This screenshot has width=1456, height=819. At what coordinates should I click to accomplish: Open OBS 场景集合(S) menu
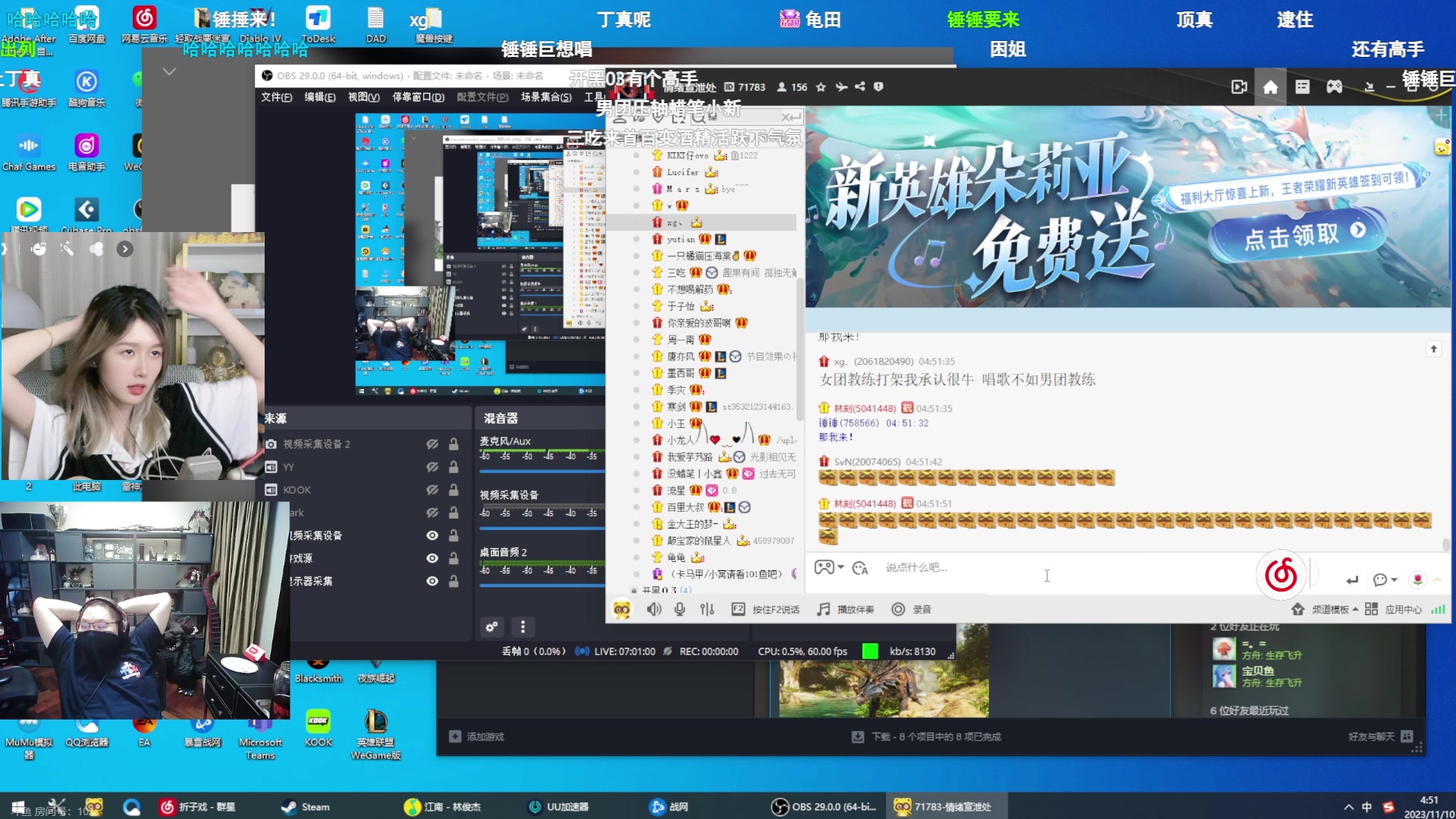pos(546,97)
